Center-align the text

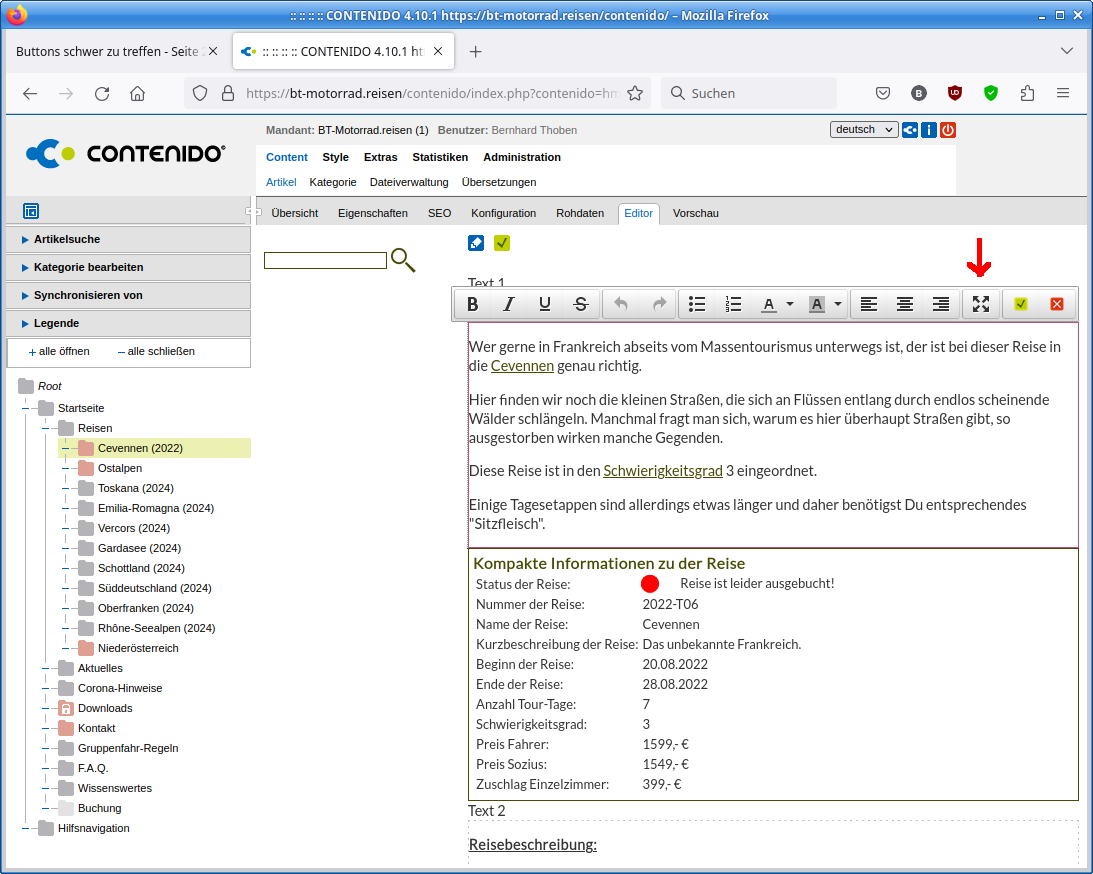click(905, 304)
